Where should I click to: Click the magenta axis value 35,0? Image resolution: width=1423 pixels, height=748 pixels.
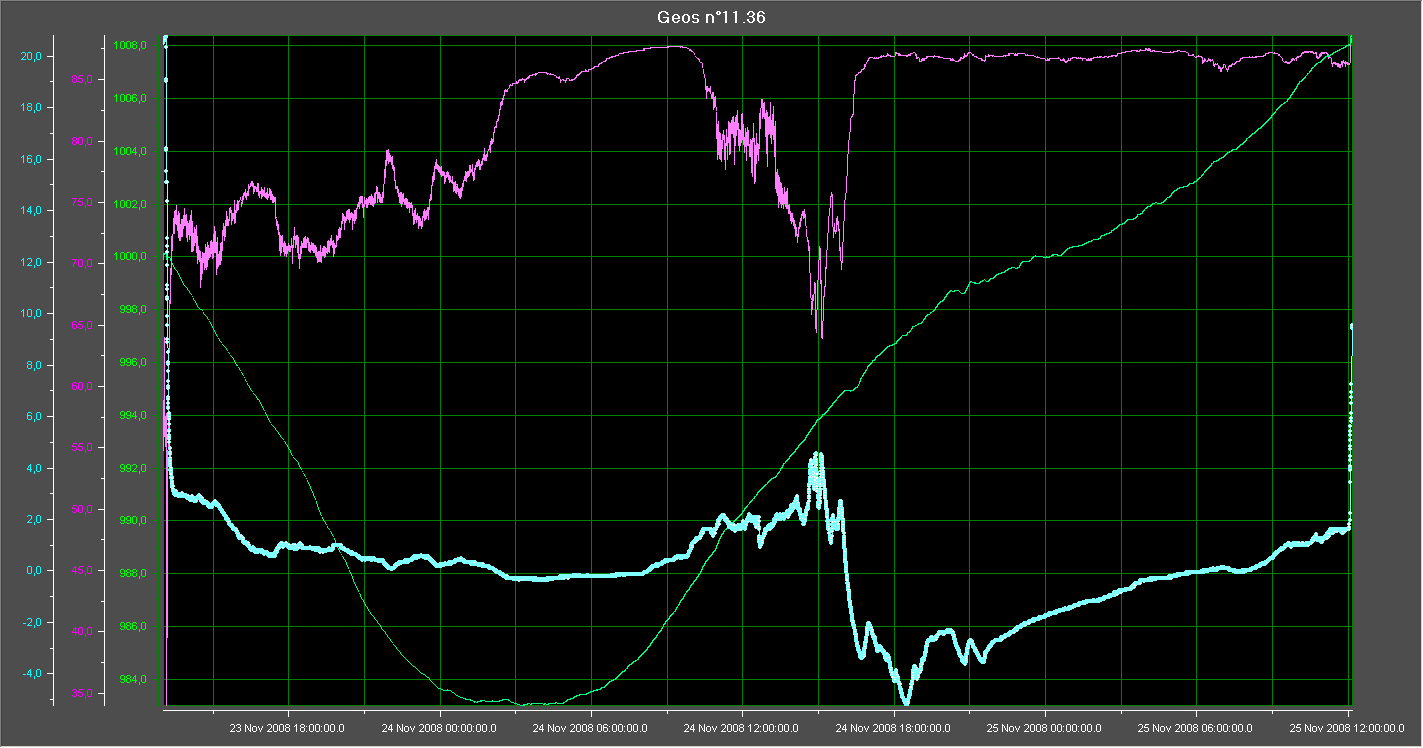point(81,694)
